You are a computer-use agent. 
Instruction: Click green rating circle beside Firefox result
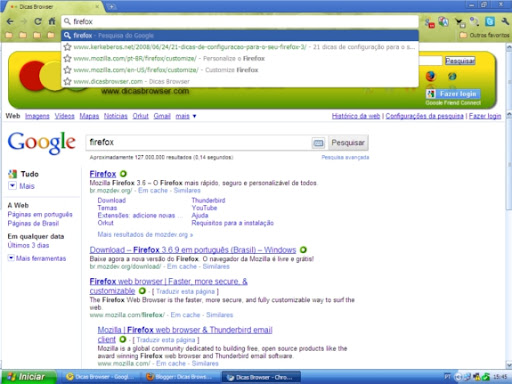tap(123, 174)
